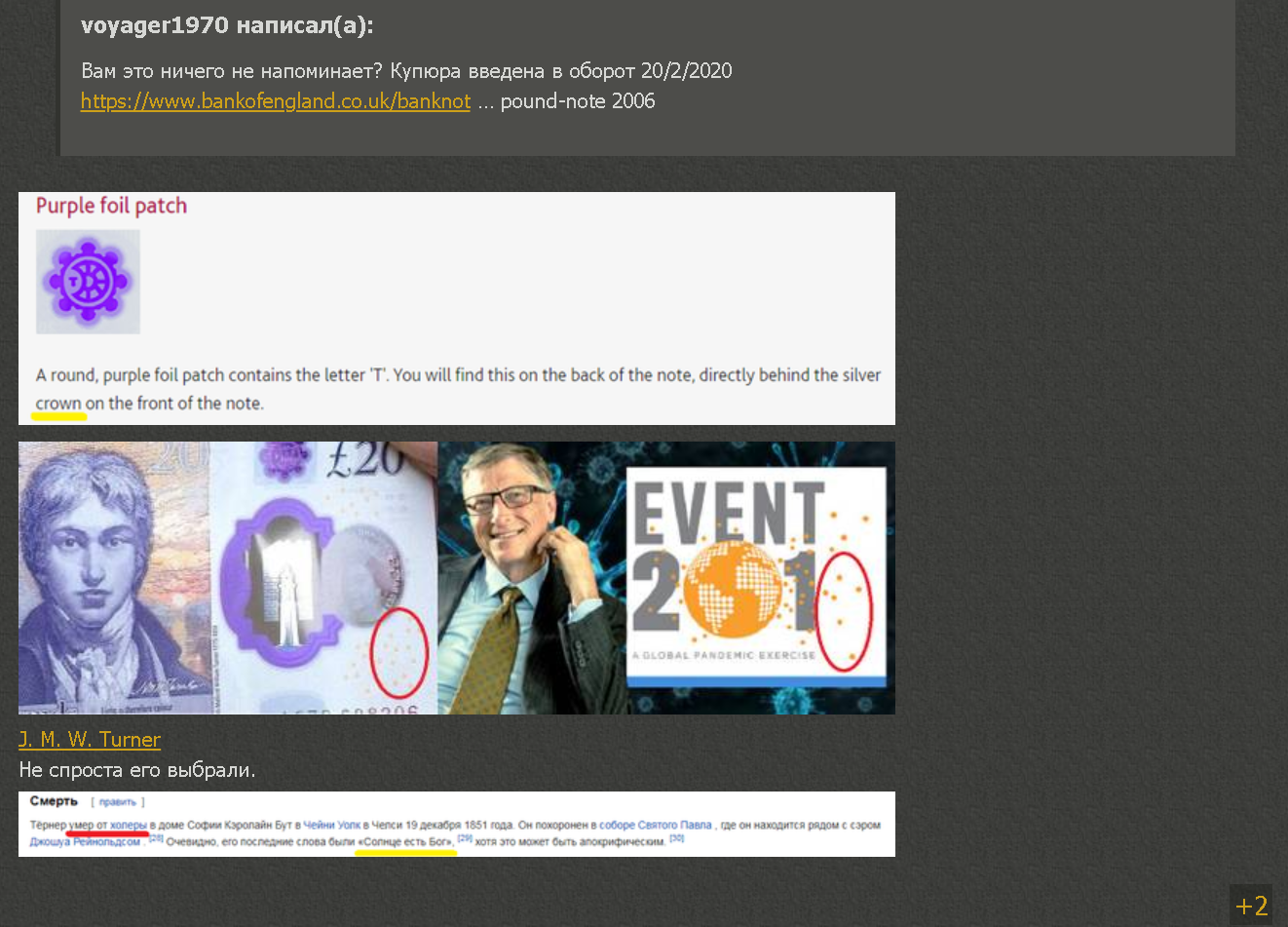
Task: Click the +2 rating button
Action: click(x=1251, y=906)
